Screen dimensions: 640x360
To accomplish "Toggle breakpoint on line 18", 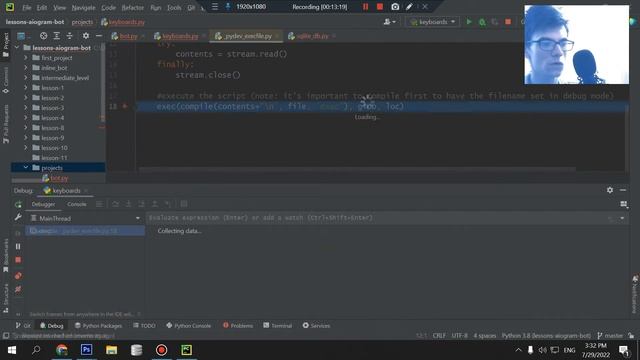I will [125, 107].
